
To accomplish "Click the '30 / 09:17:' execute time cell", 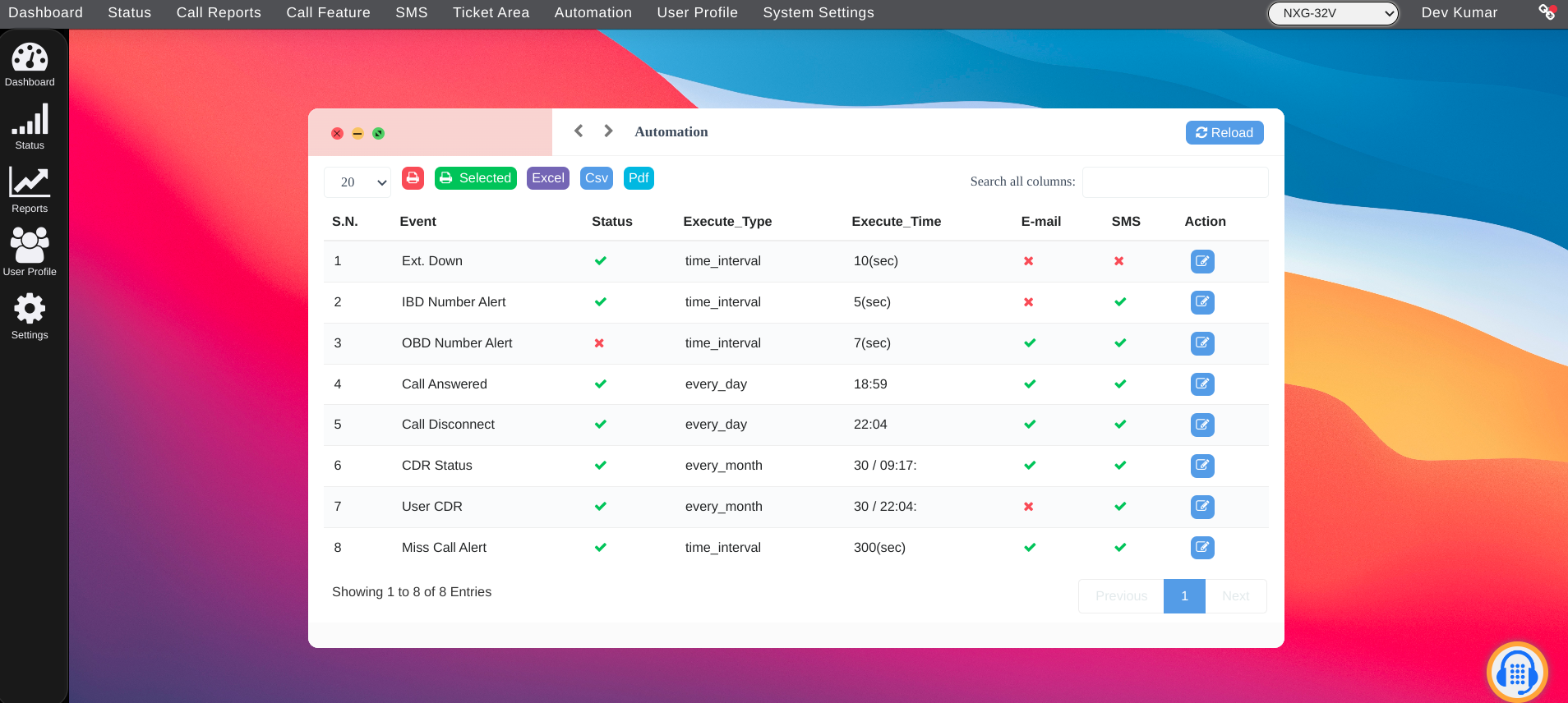I will [x=885, y=466].
